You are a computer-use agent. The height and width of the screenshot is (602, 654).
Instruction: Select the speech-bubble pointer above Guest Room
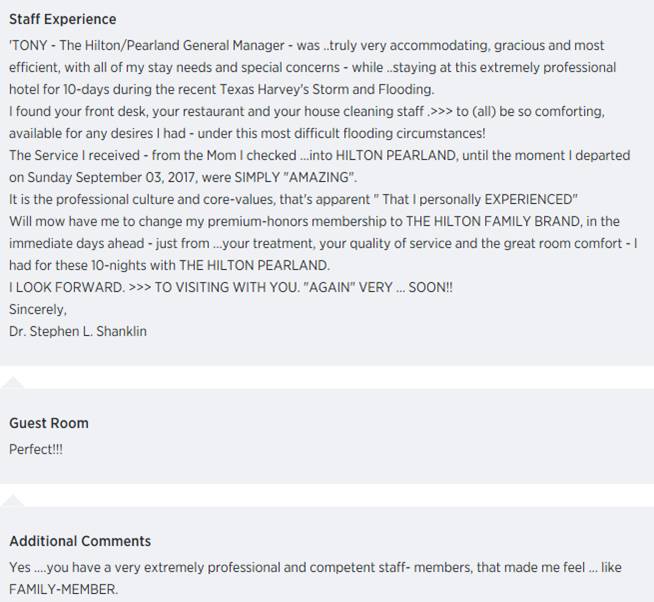13,383
